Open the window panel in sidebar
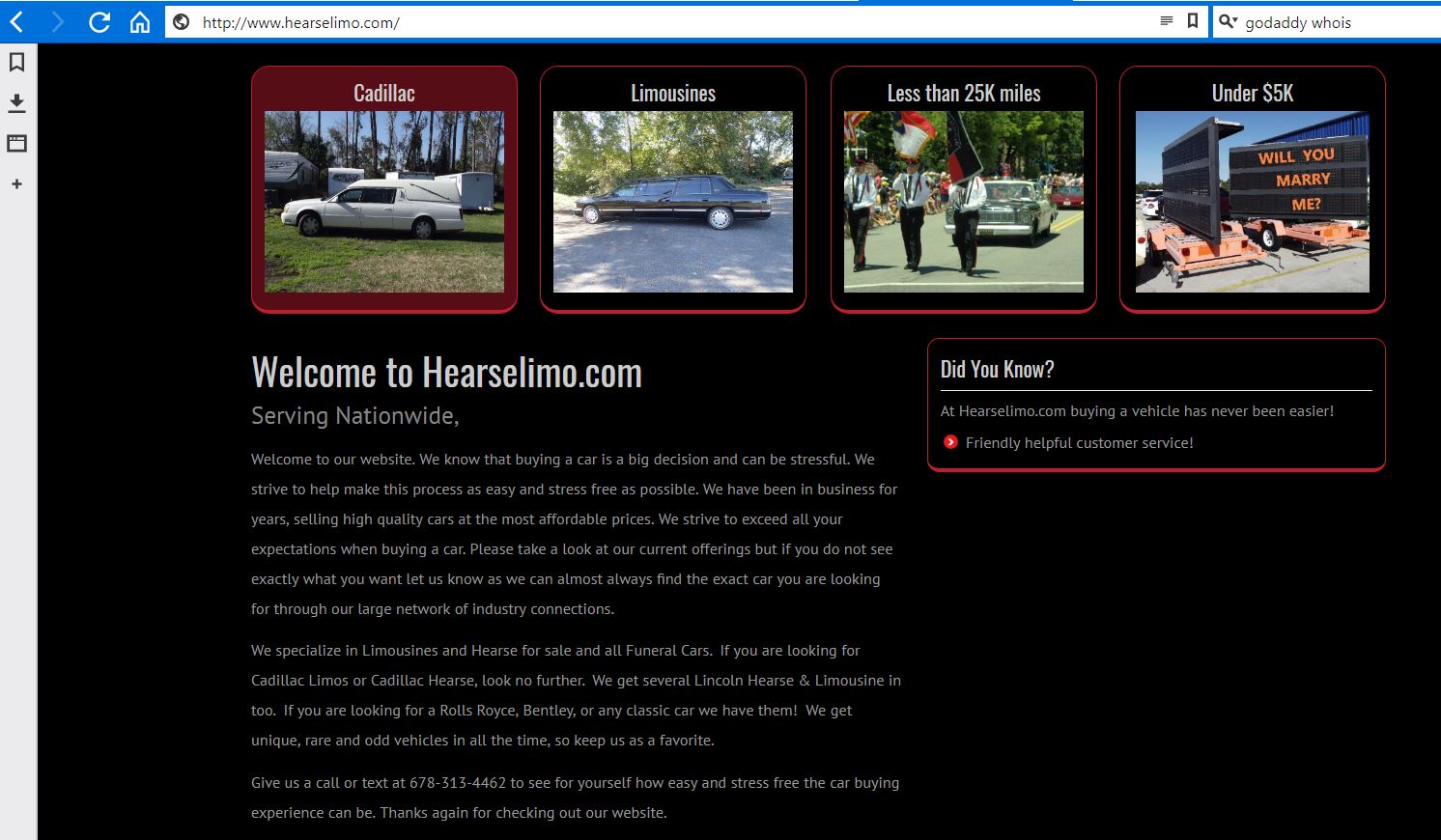Screen dimensions: 1441x840 click(x=16, y=143)
